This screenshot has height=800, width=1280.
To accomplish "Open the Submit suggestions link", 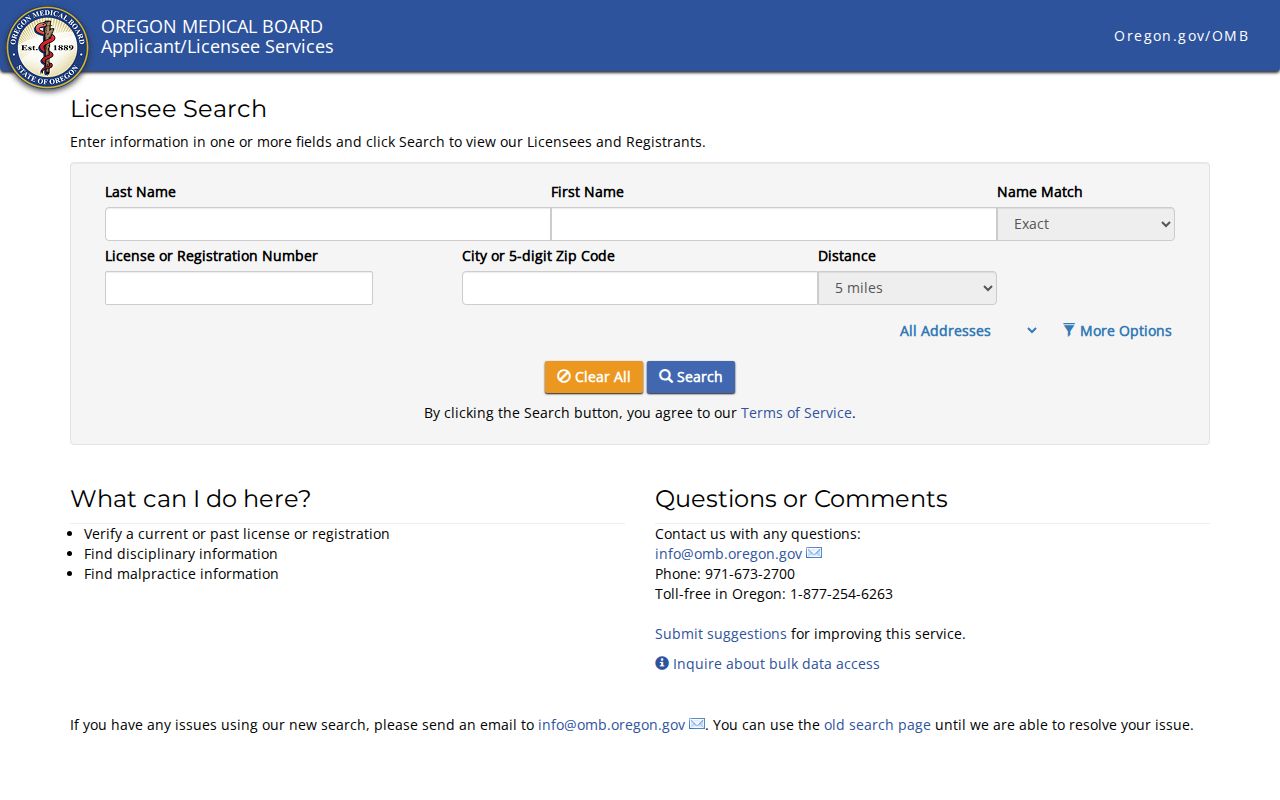I will (x=721, y=634).
